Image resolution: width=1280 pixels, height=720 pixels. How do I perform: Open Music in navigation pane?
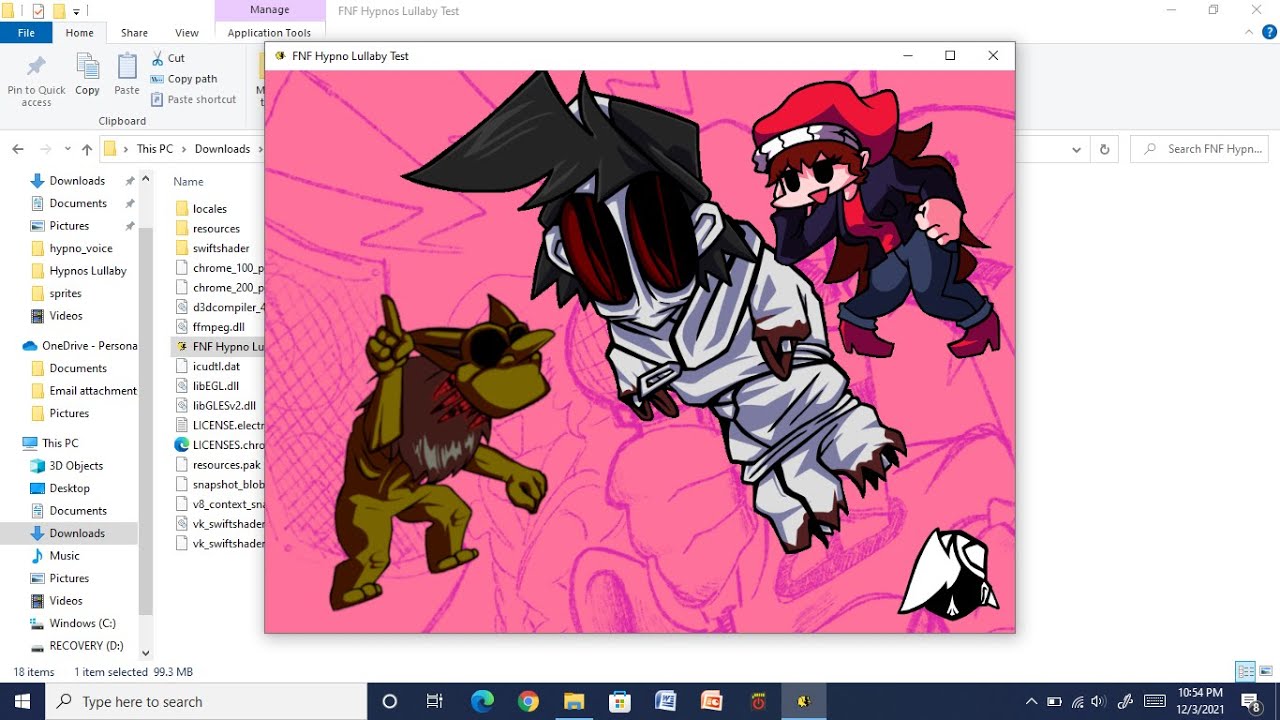point(64,556)
